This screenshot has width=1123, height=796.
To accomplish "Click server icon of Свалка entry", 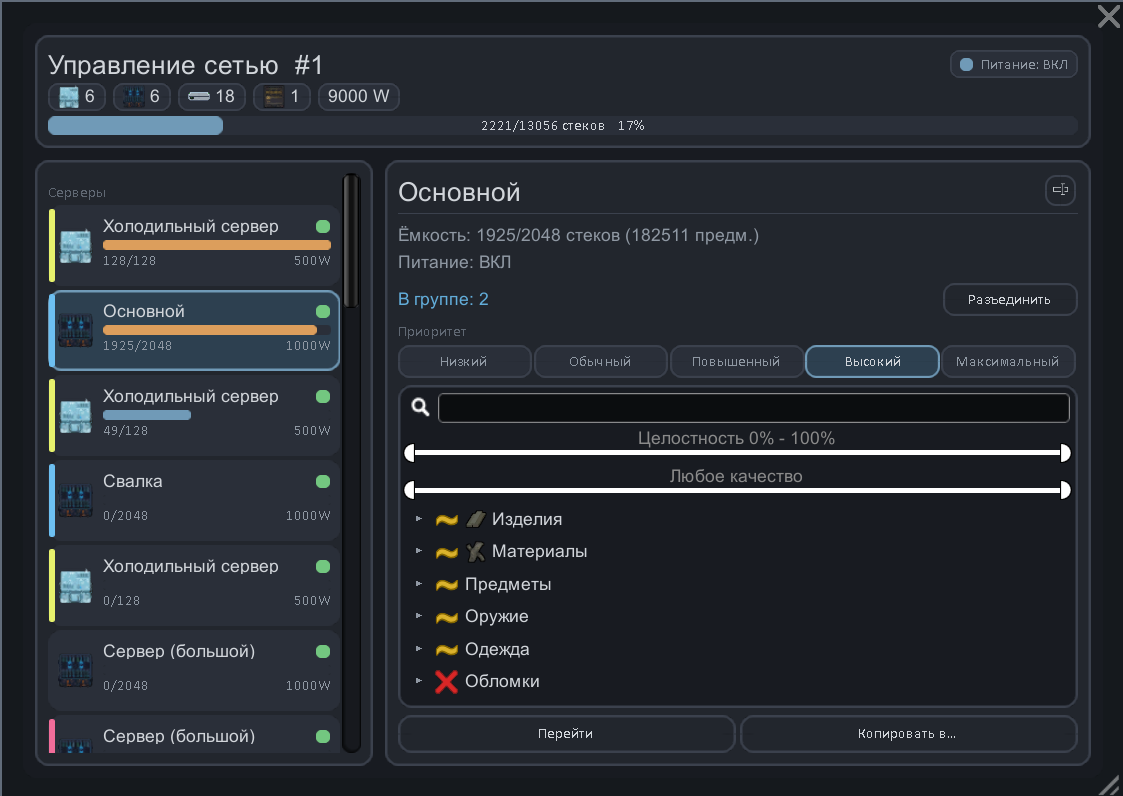I will 75,501.
